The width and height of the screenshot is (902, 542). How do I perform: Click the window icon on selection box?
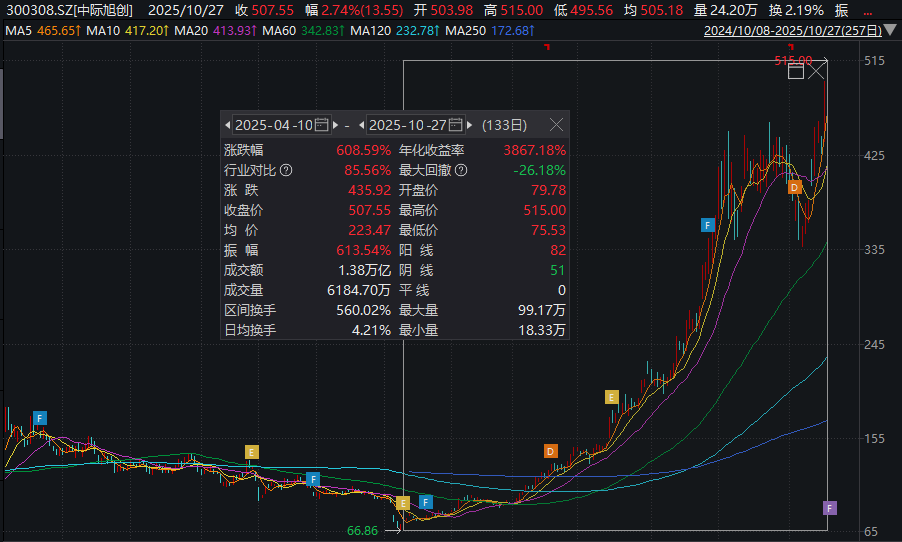(796, 71)
